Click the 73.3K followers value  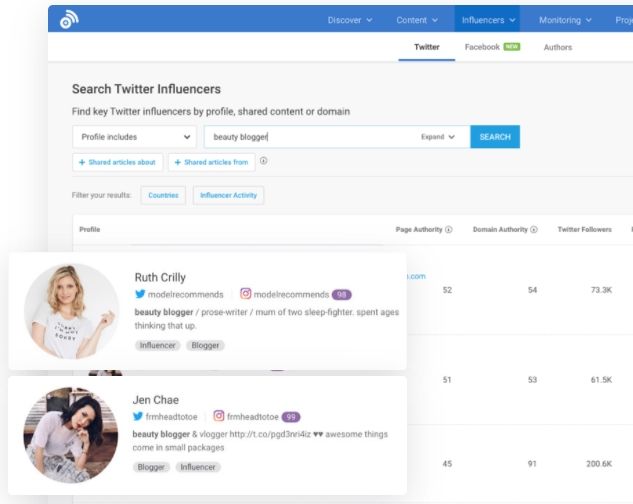coord(601,290)
